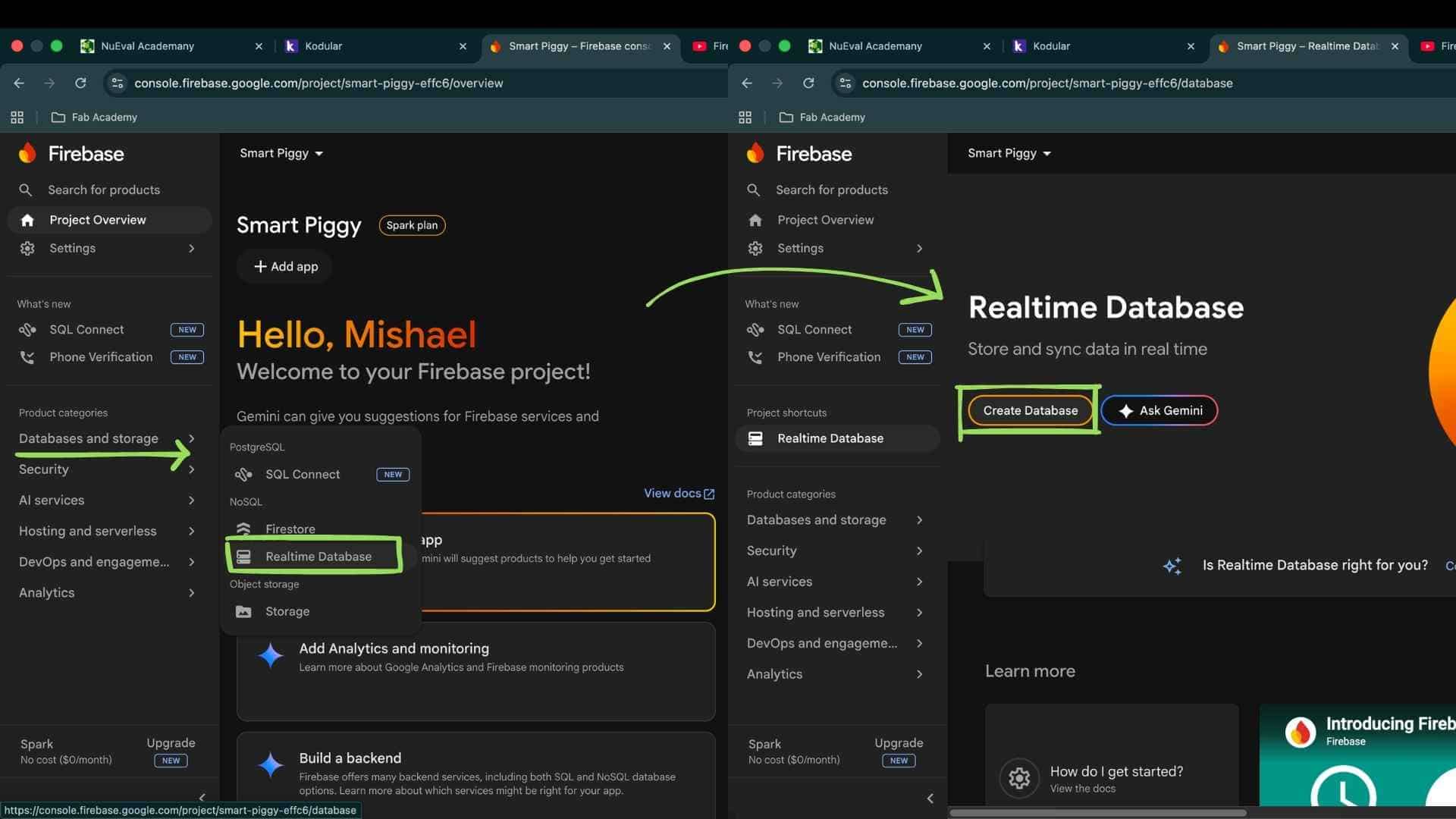Screen dimensions: 1456x819
Task: Open apps grid icon in left bookmarks bar
Action: click(x=17, y=118)
